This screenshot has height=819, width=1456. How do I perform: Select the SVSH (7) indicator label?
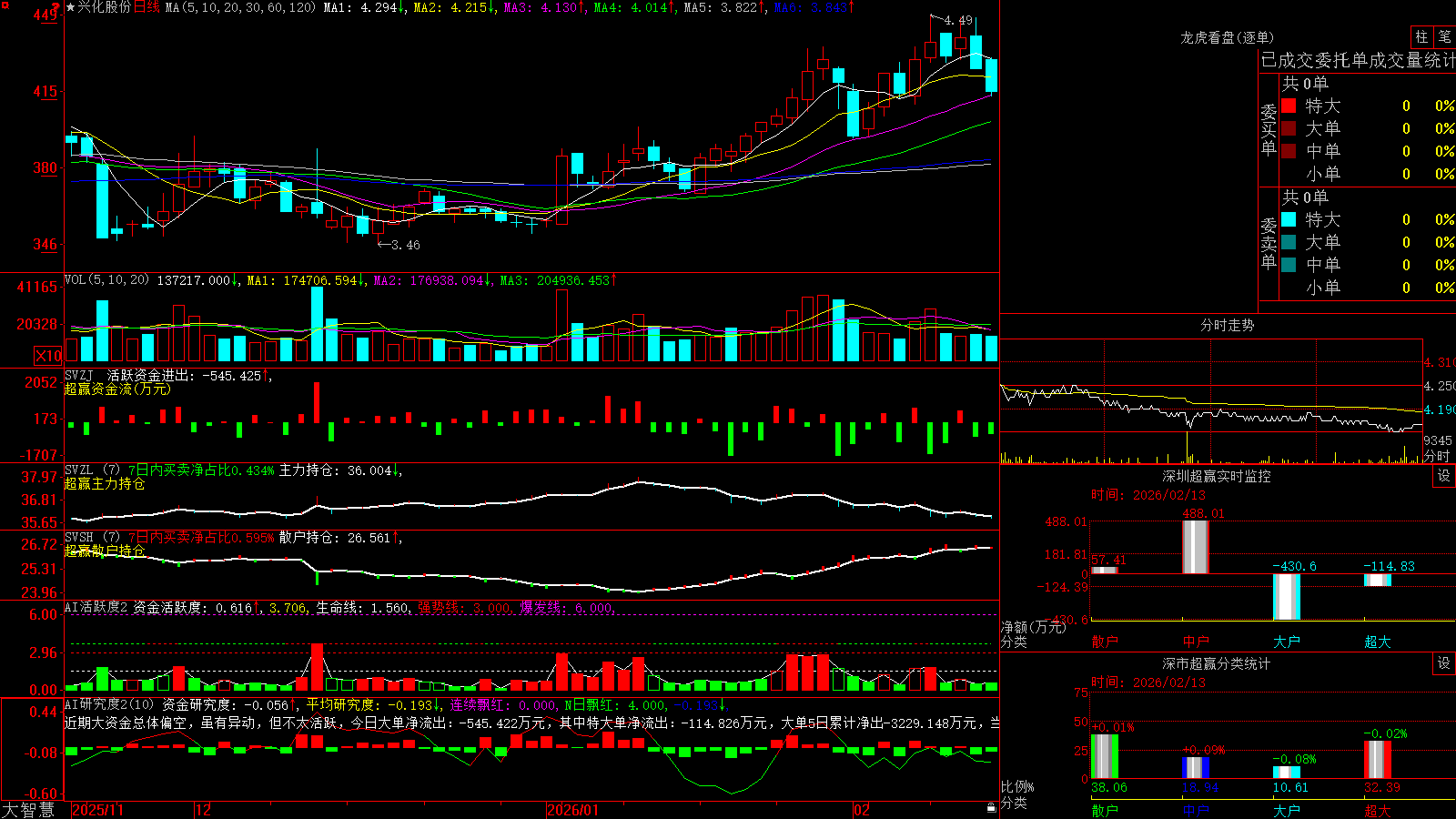point(92,538)
